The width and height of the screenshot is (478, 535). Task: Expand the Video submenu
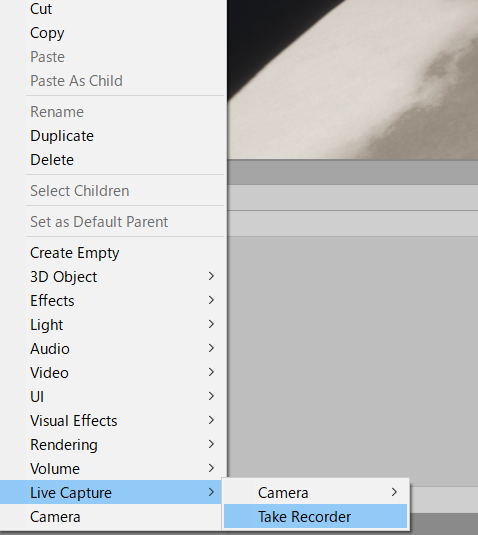coord(113,373)
